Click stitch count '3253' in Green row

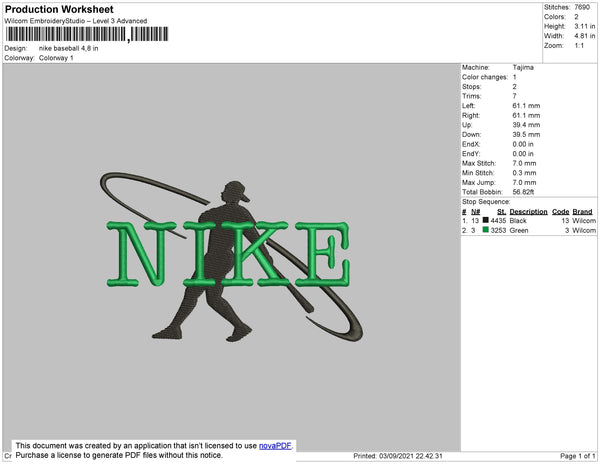(x=498, y=230)
